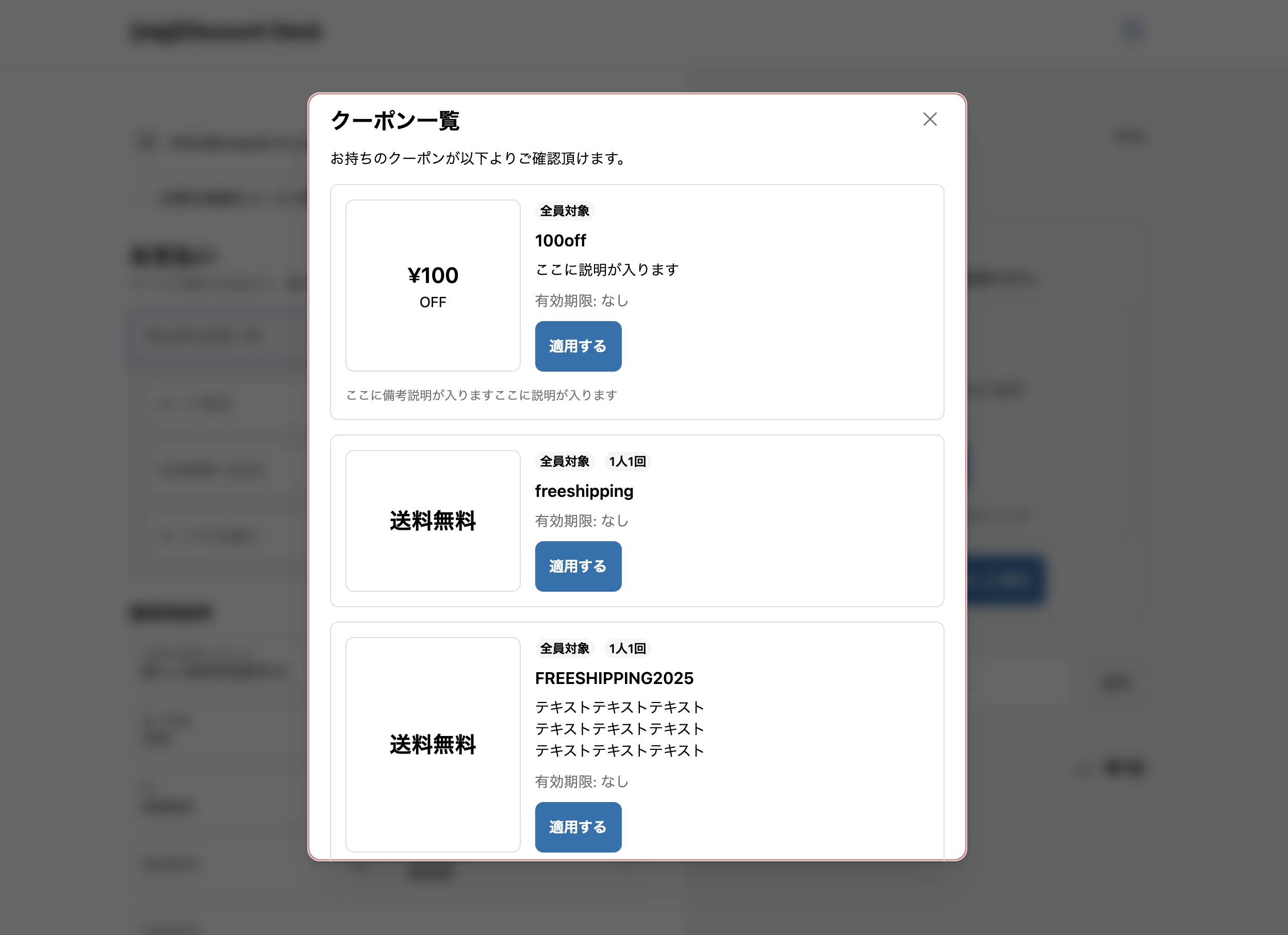Screen dimensions: 1288x935
Task: Click the FREESHIPPING2025 coupon title
Action: pos(614,678)
